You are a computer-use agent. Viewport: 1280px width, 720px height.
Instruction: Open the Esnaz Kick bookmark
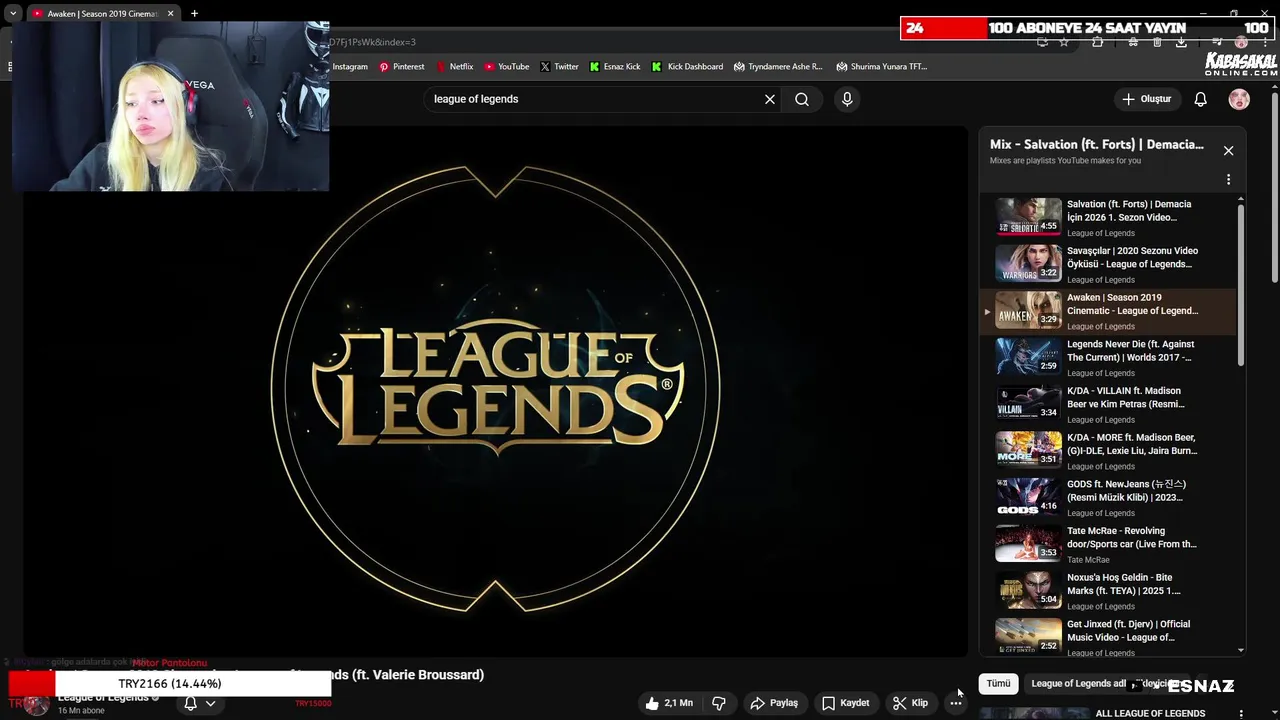coord(615,67)
